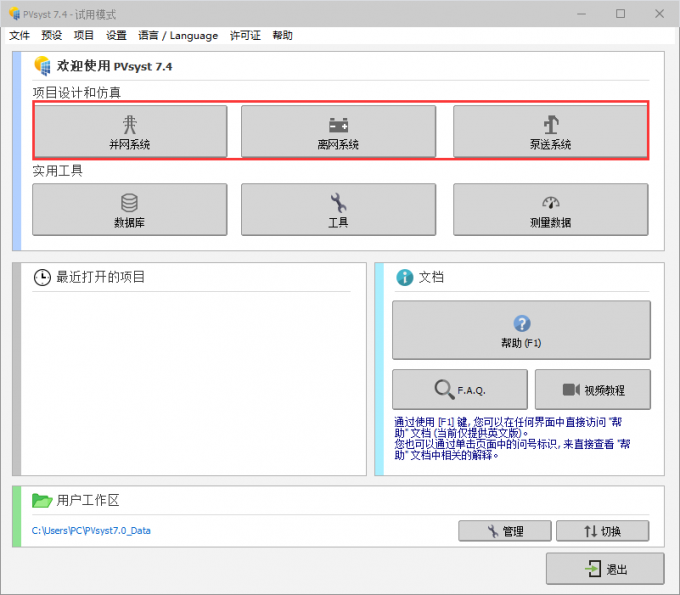Viewport: 680px width, 595px height.
Task: Click the 工具 wrench icon
Action: (338, 203)
